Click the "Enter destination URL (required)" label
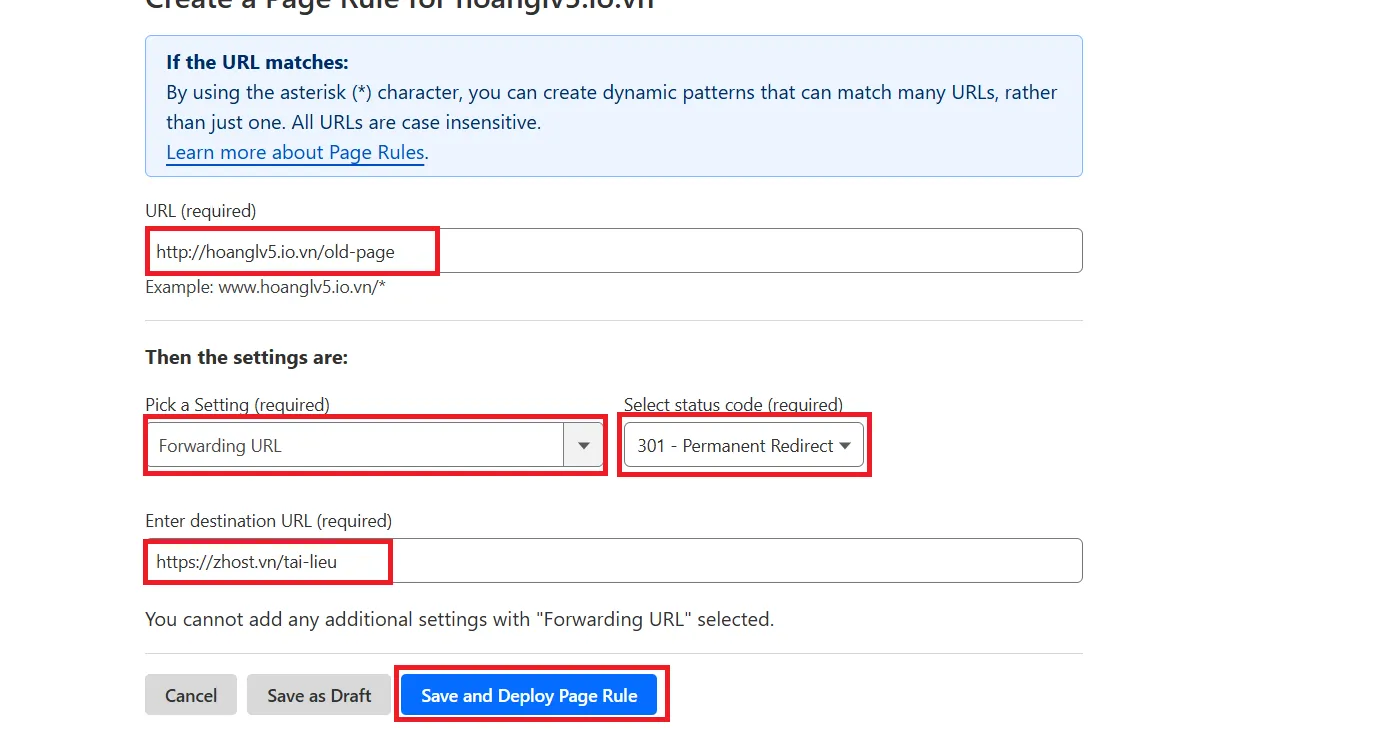The height and width of the screenshot is (753, 1394). (268, 521)
